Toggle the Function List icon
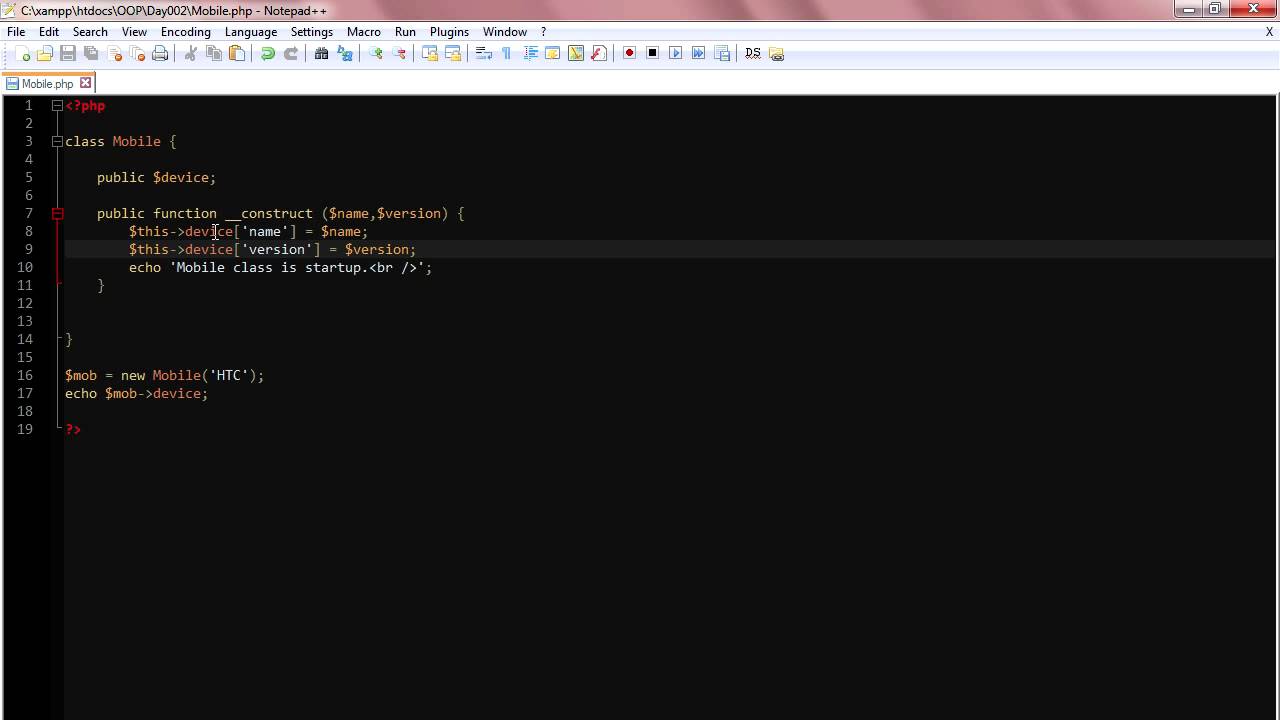The height and width of the screenshot is (720, 1280). point(599,54)
